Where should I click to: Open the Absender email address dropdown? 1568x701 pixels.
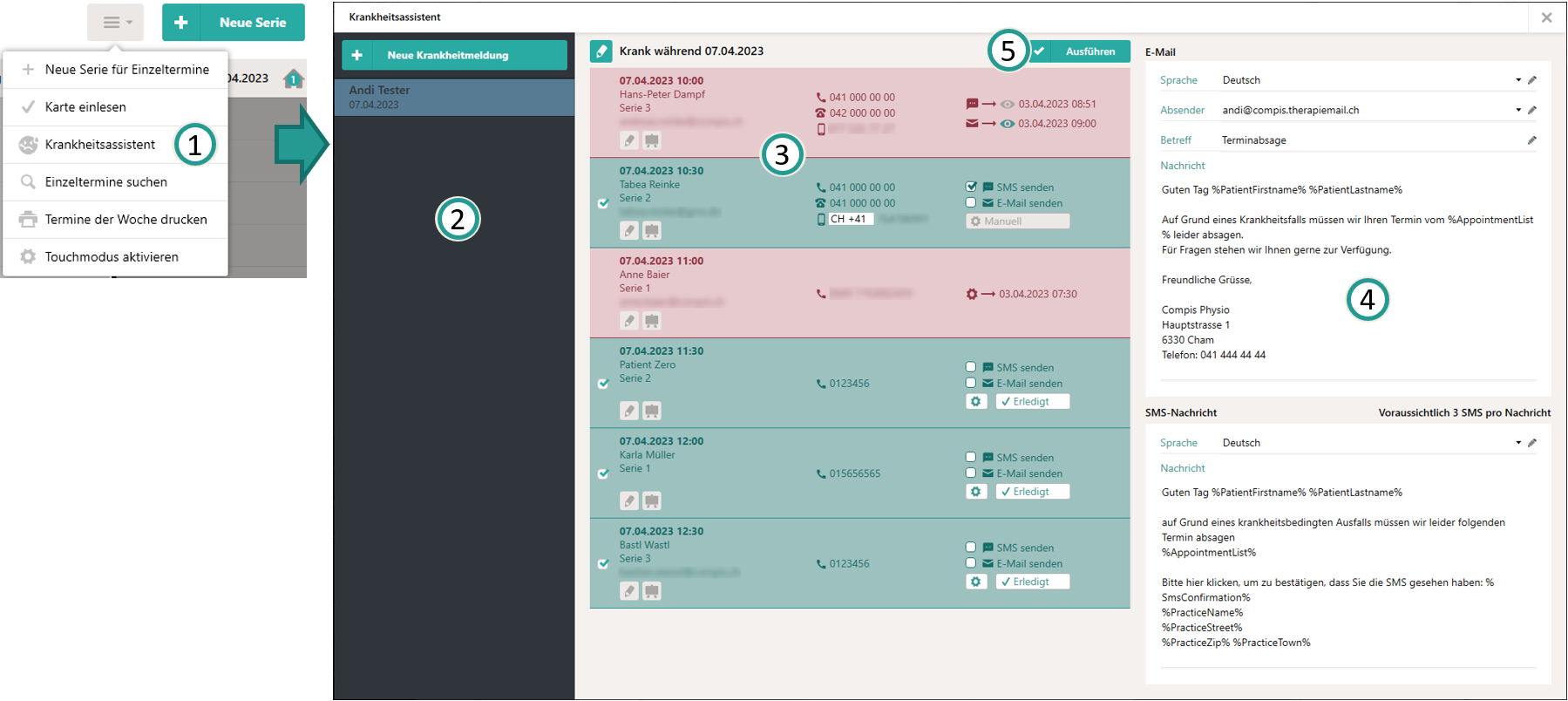[x=1517, y=110]
